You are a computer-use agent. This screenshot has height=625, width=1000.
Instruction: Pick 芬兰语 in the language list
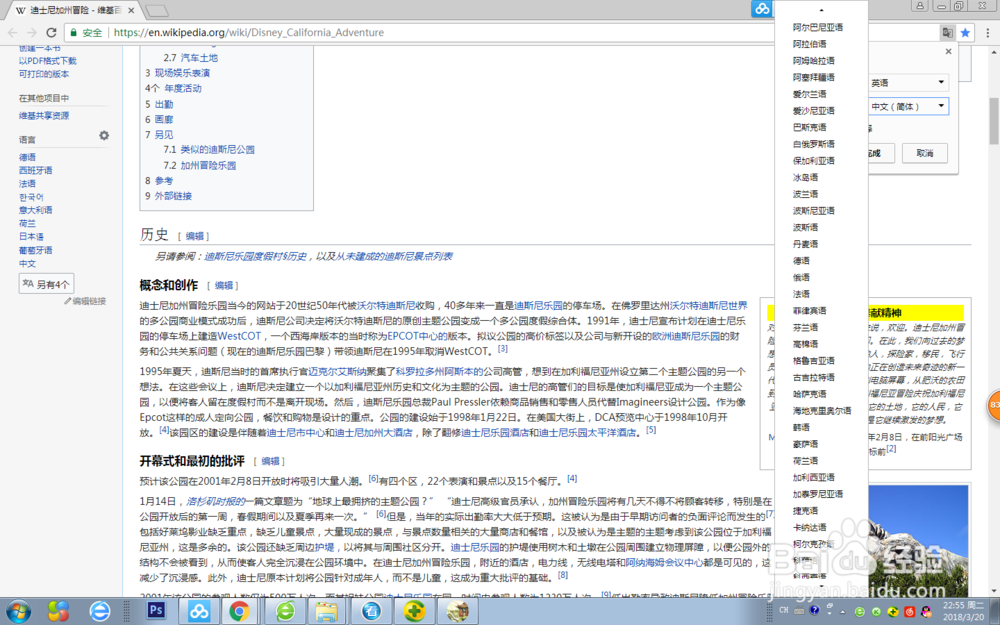click(805, 327)
